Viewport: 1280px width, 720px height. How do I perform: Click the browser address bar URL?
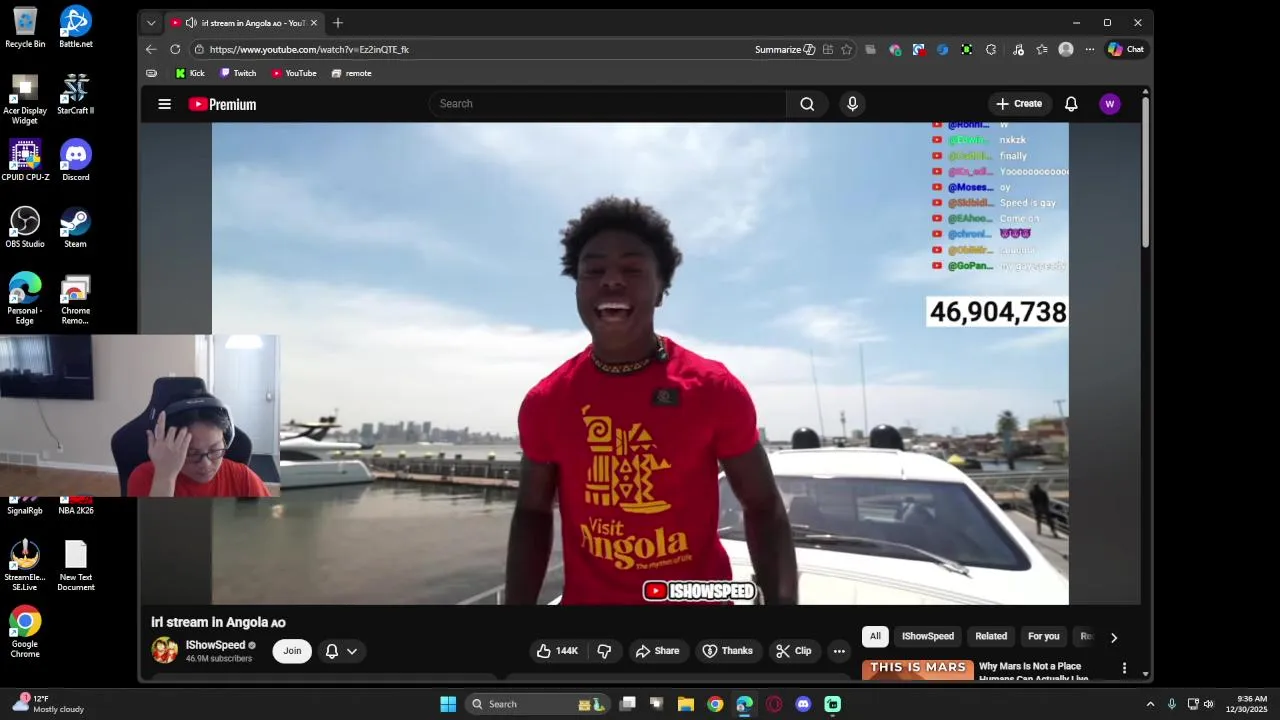(309, 49)
